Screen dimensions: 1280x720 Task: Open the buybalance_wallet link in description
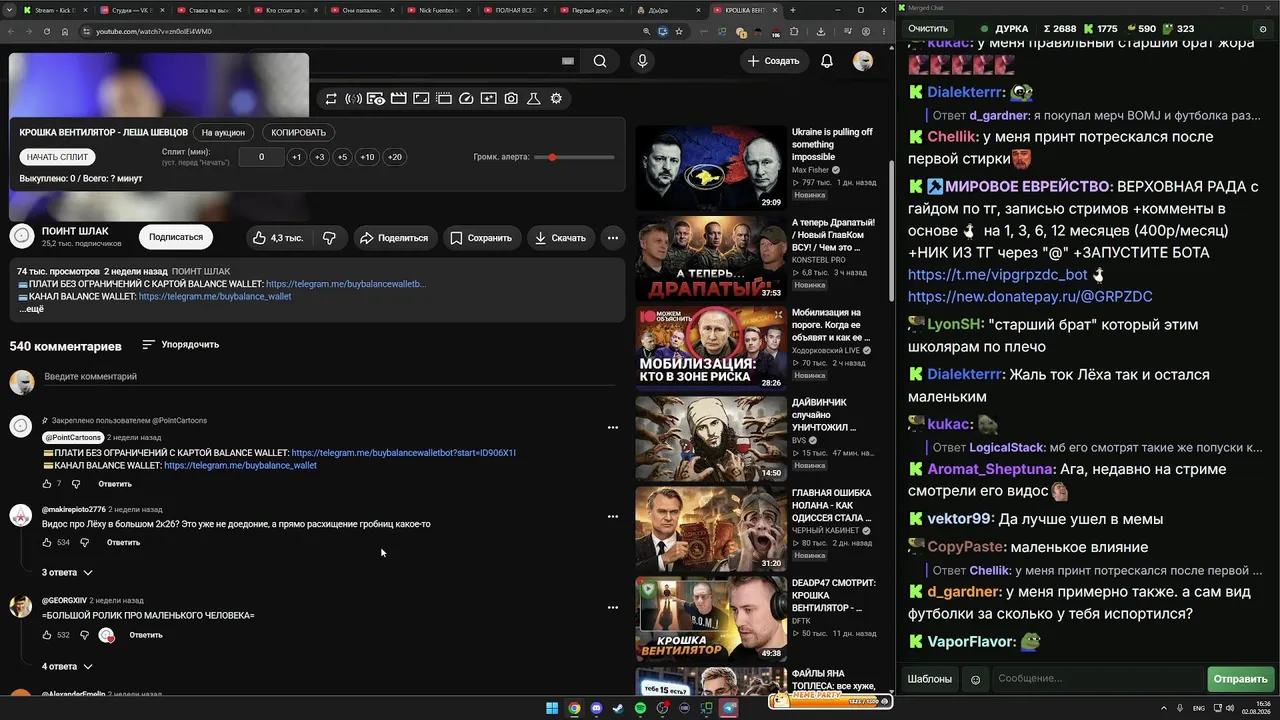pos(215,297)
